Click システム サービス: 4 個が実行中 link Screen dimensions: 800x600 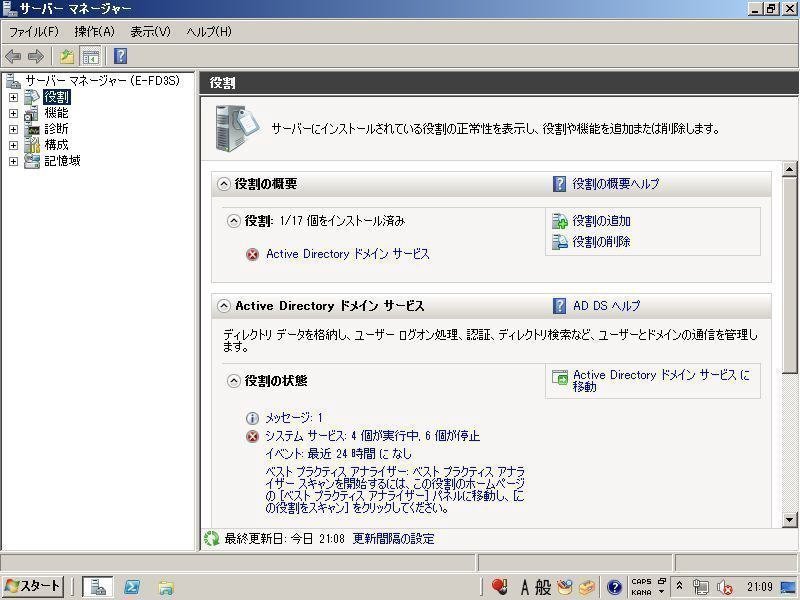tap(372, 436)
